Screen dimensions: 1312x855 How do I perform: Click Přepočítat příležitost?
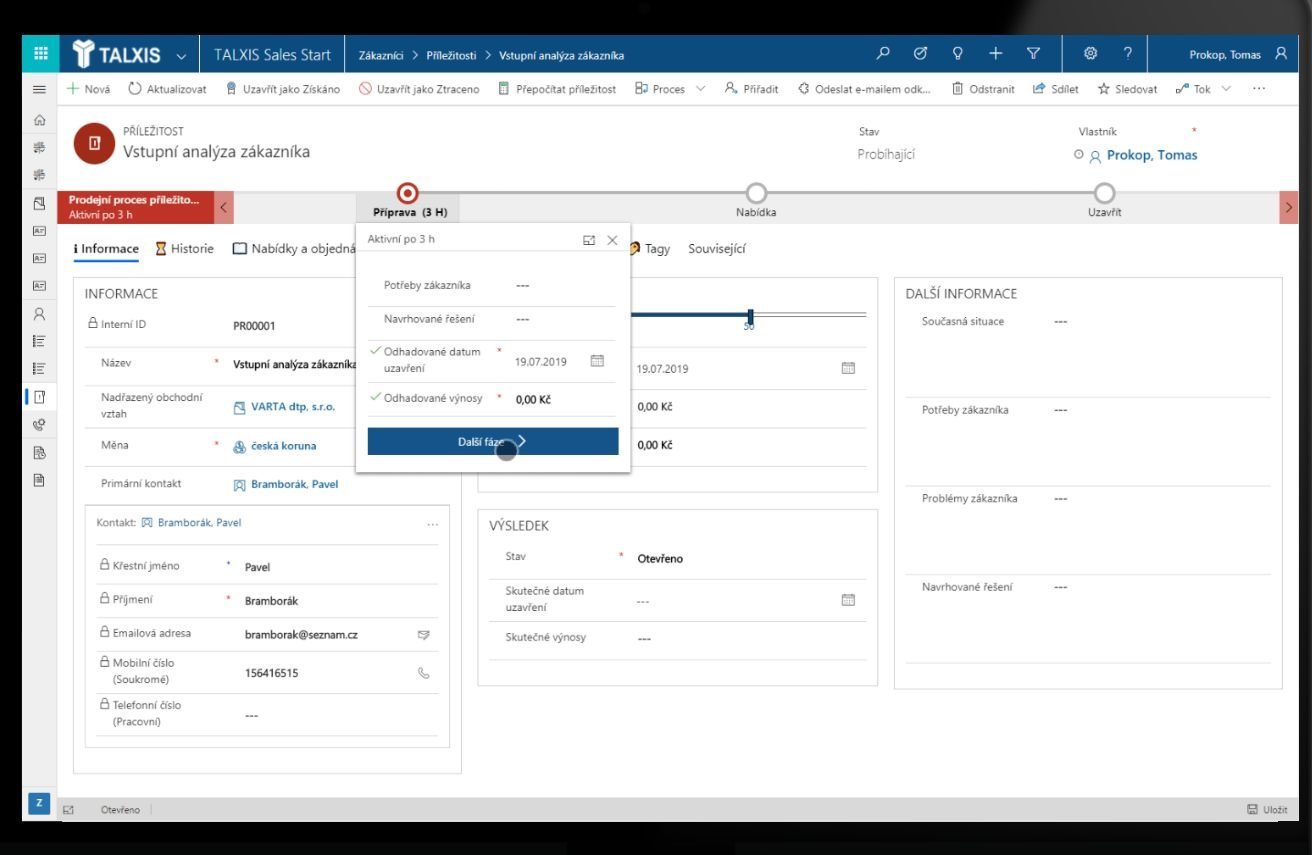coord(557,89)
